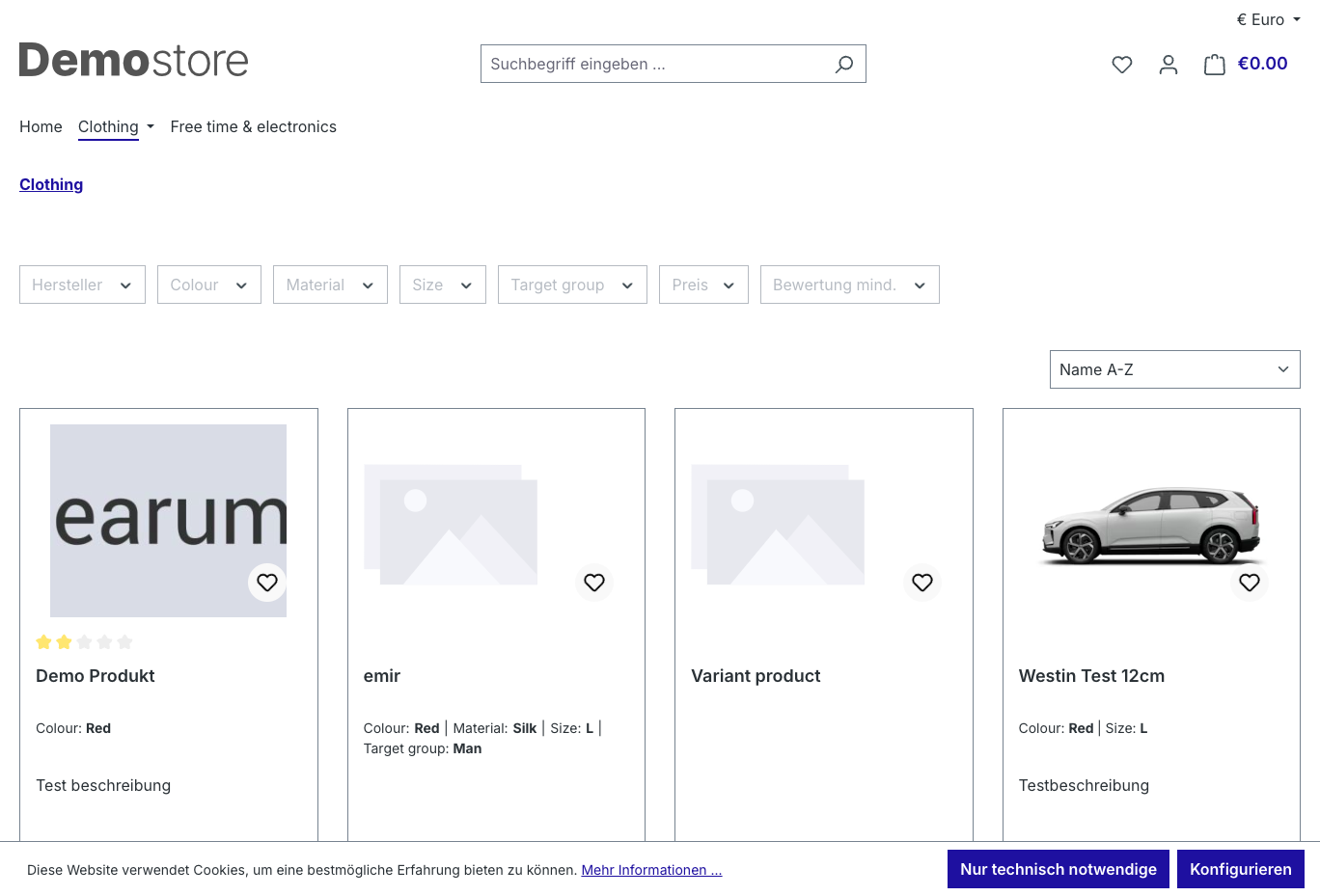Add emir product to wishlist
The image size is (1320, 896).
(594, 583)
